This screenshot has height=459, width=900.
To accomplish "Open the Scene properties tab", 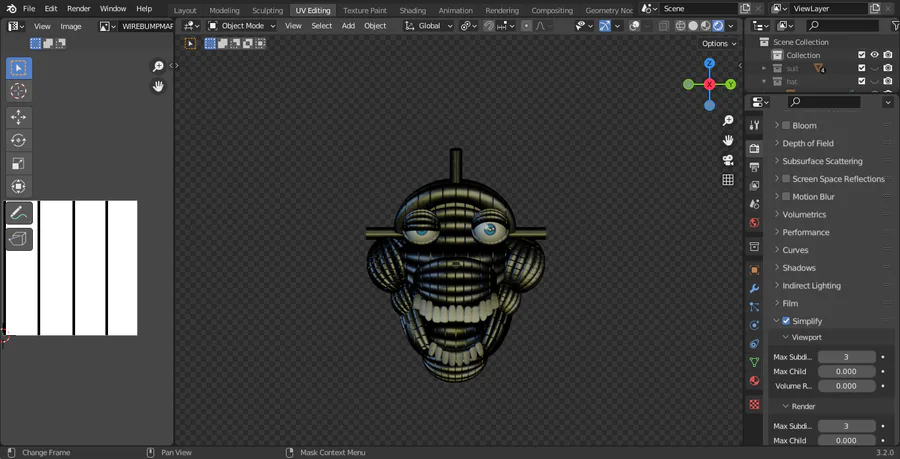I will pyautogui.click(x=754, y=204).
